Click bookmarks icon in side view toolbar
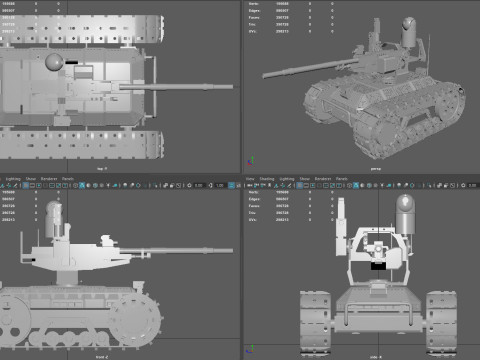This screenshot has height=360, width=480. (269, 185)
